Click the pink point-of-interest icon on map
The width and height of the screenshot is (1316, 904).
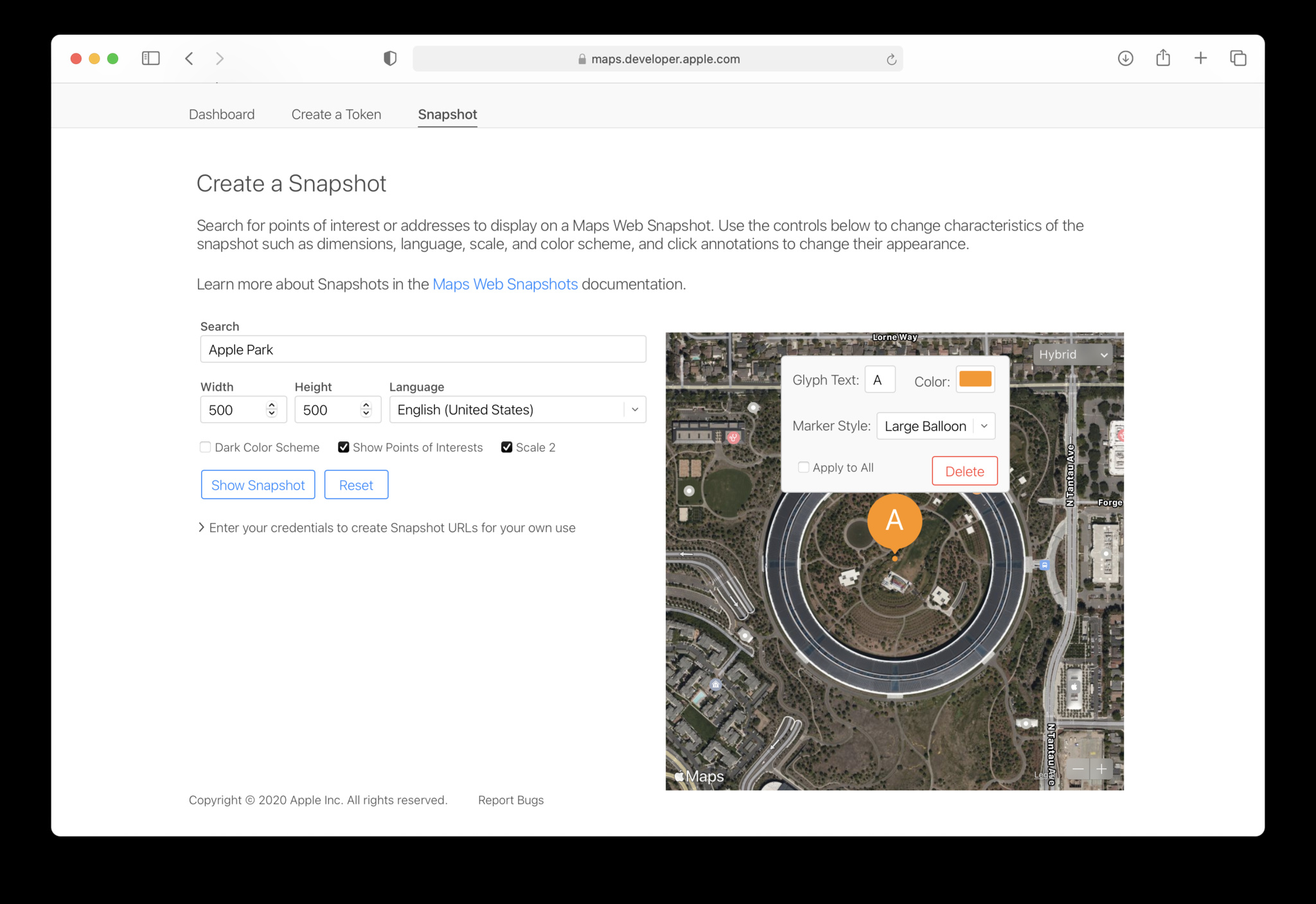click(733, 438)
